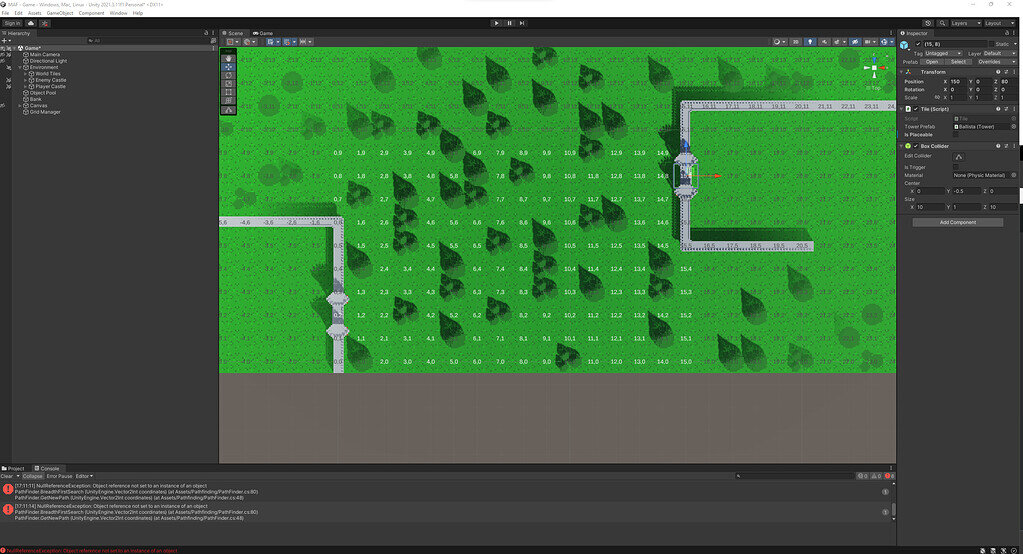Toggle console Collapse button
This screenshot has height=554, width=1023.
pyautogui.click(x=33, y=476)
